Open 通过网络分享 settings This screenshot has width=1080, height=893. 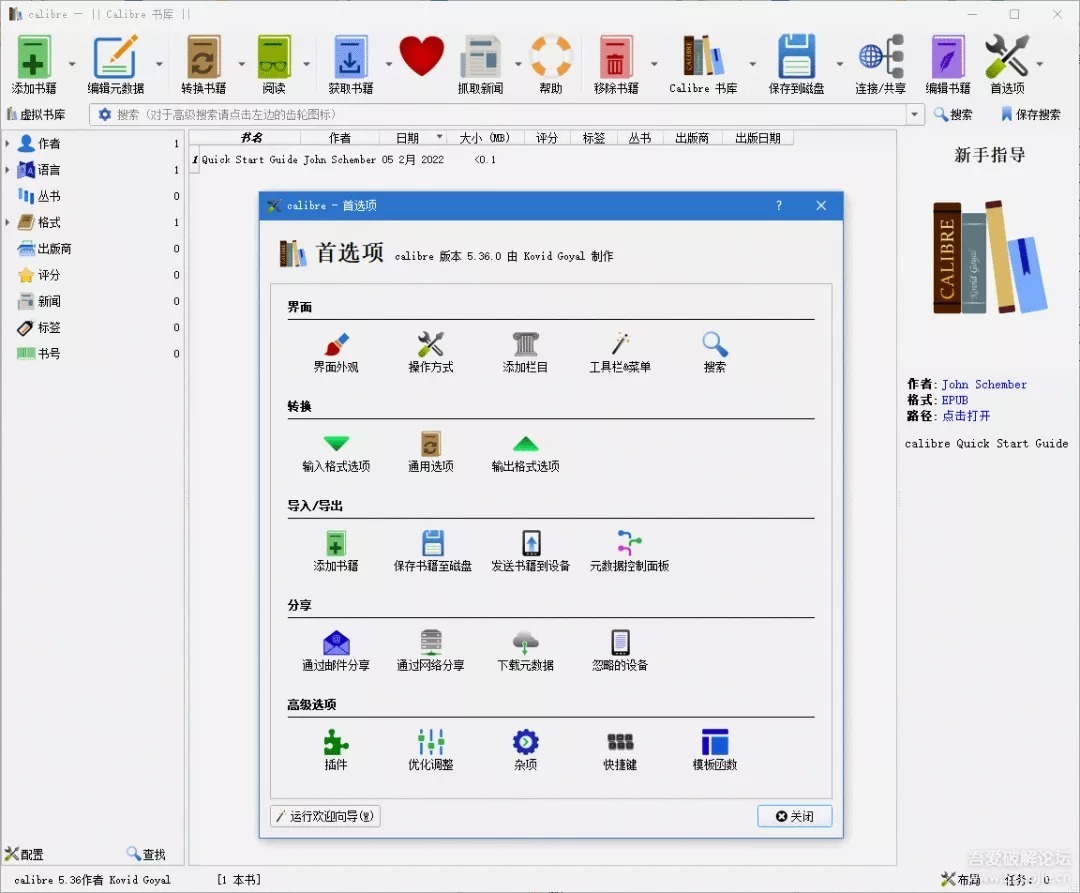[x=430, y=651]
